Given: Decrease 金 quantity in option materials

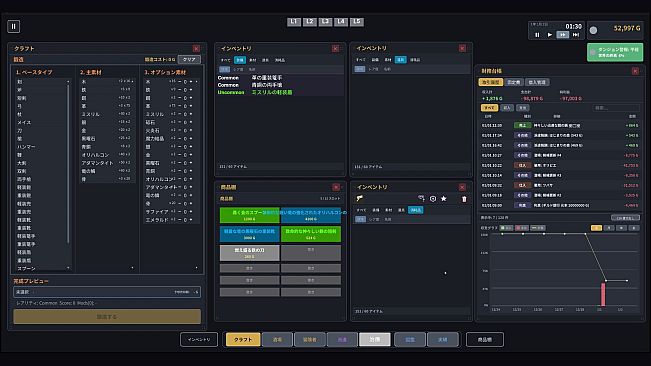Looking at the screenshot, I should 180,155.
